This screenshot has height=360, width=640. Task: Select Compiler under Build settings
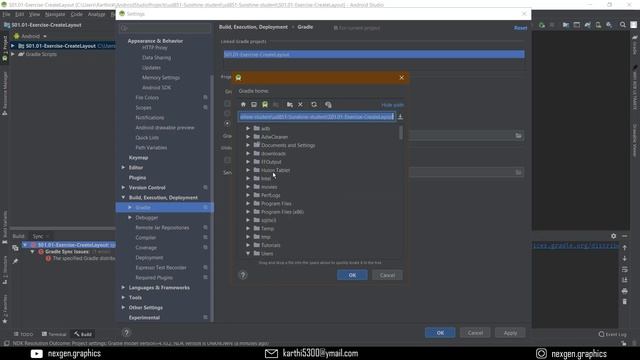pyautogui.click(x=146, y=238)
